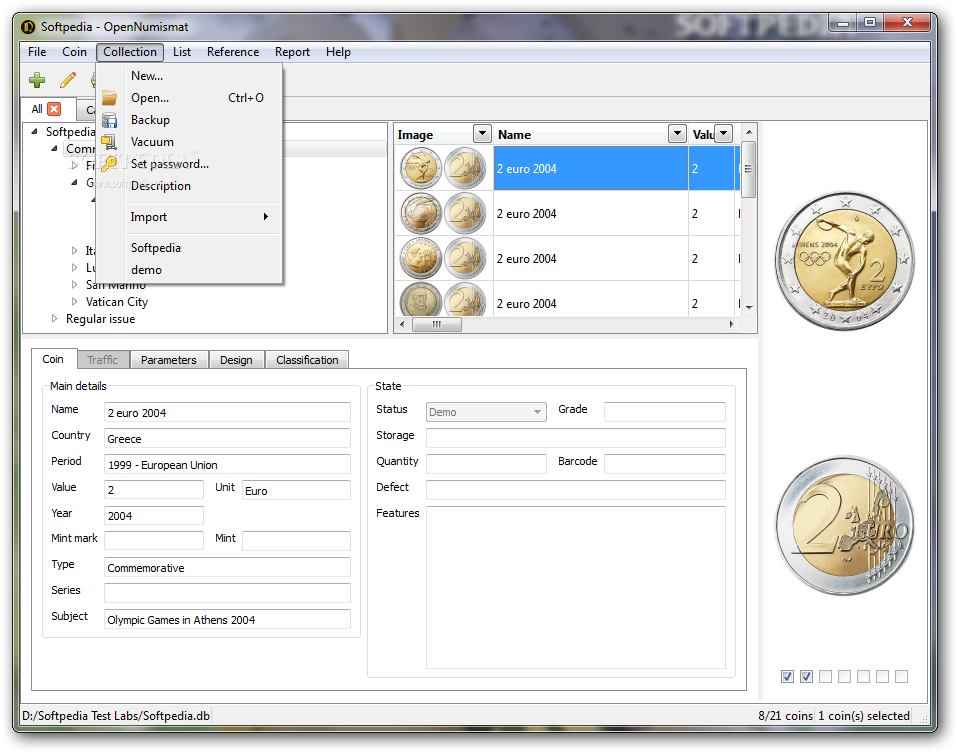Click the coin list vertical scrollbar thumb
The image size is (958, 753).
pos(748,169)
